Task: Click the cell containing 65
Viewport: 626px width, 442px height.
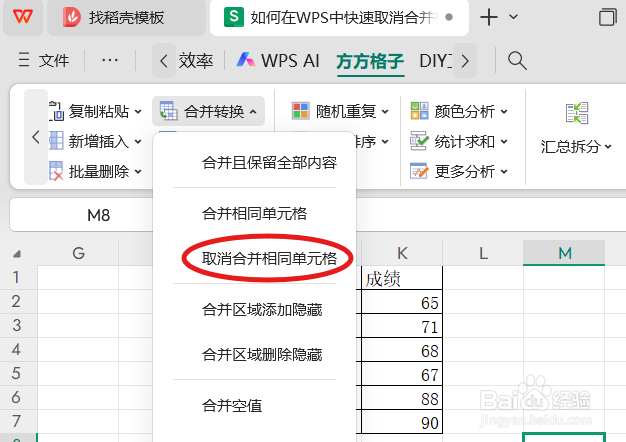Action: (x=402, y=302)
